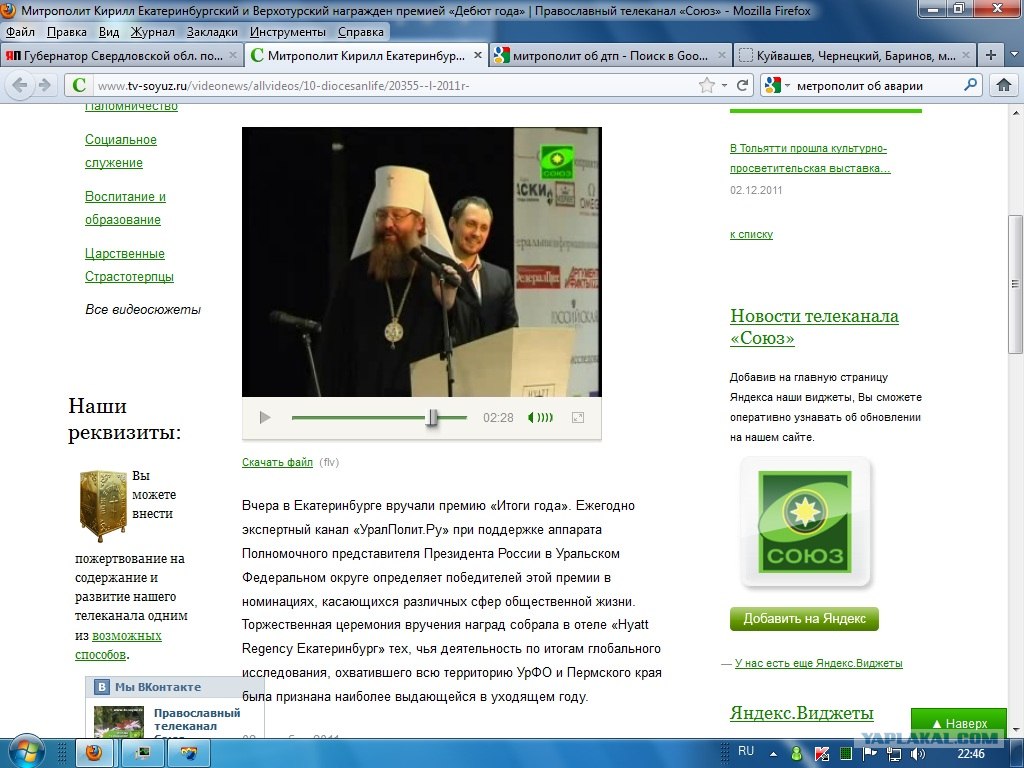Reload the page with the refresh icon
This screenshot has width=1024, height=768.
point(742,85)
